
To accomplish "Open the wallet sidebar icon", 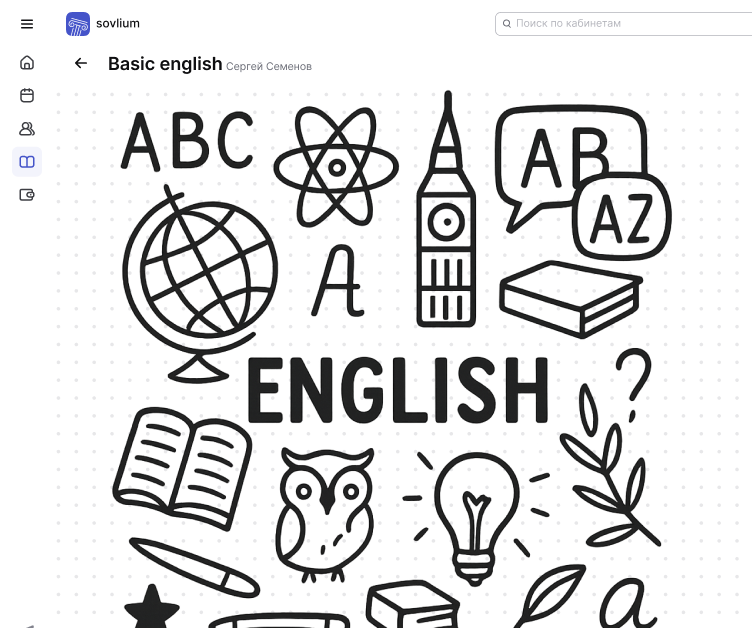I will tap(27, 195).
